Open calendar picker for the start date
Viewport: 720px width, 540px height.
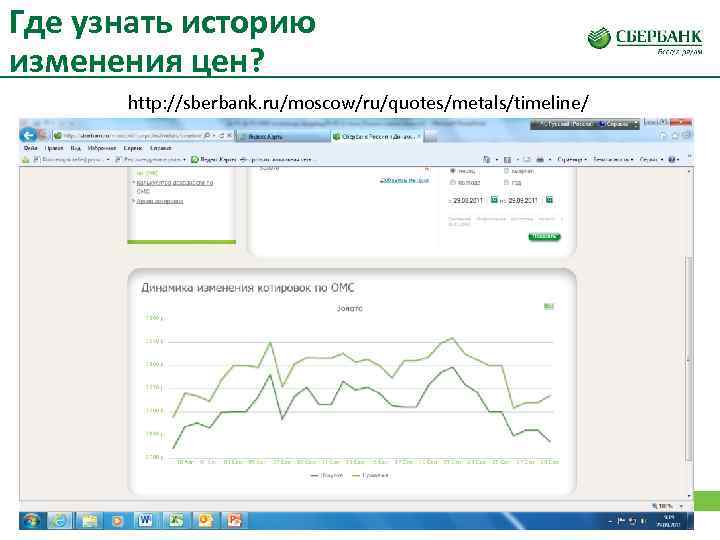494,200
